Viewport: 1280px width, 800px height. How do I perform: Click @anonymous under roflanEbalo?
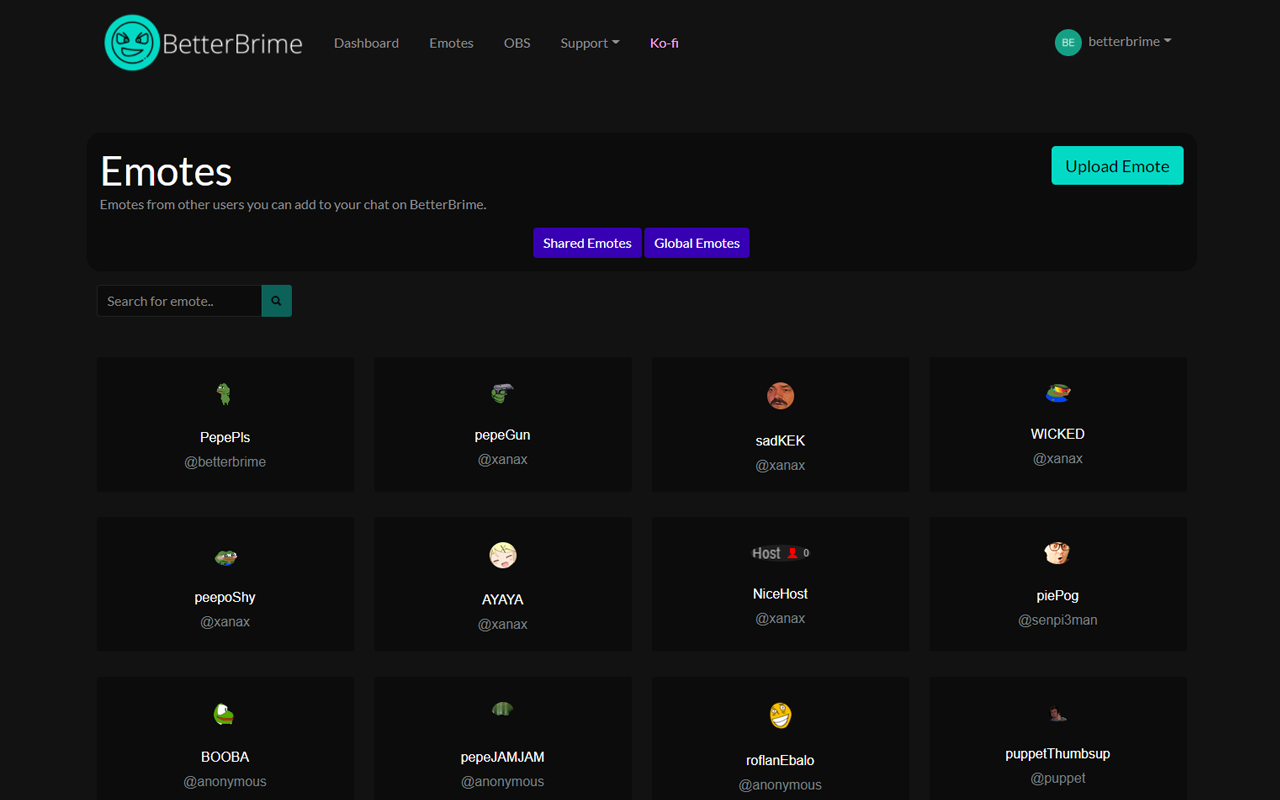[x=780, y=785]
